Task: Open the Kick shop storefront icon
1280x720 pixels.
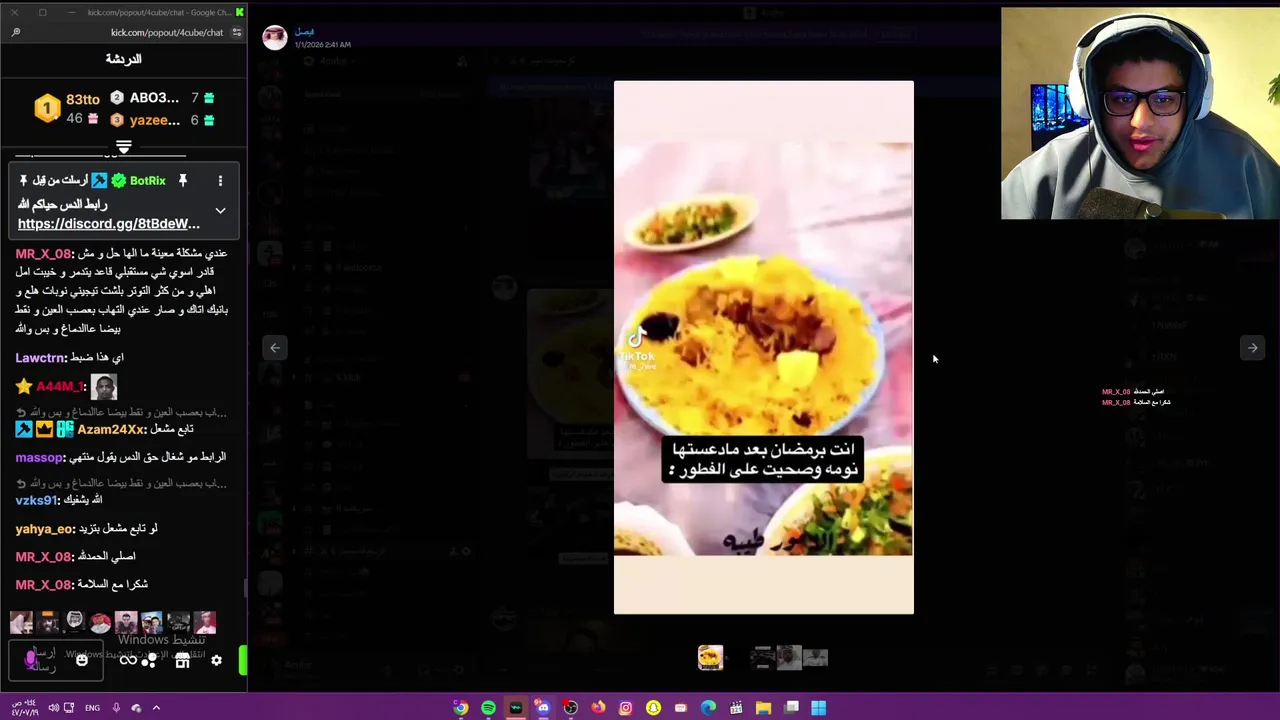Action: tap(182, 660)
